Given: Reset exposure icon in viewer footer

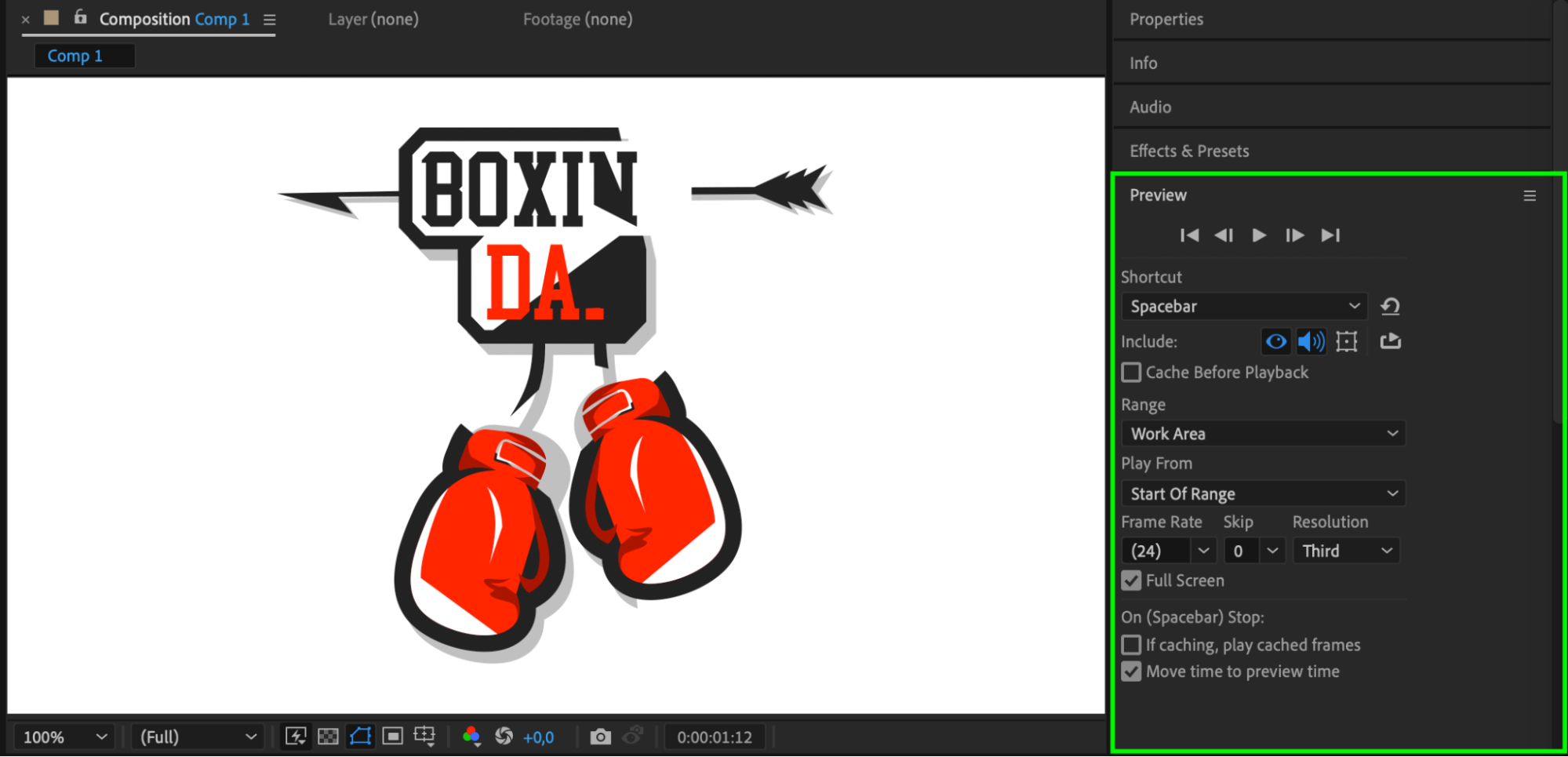Looking at the screenshot, I should coord(504,737).
